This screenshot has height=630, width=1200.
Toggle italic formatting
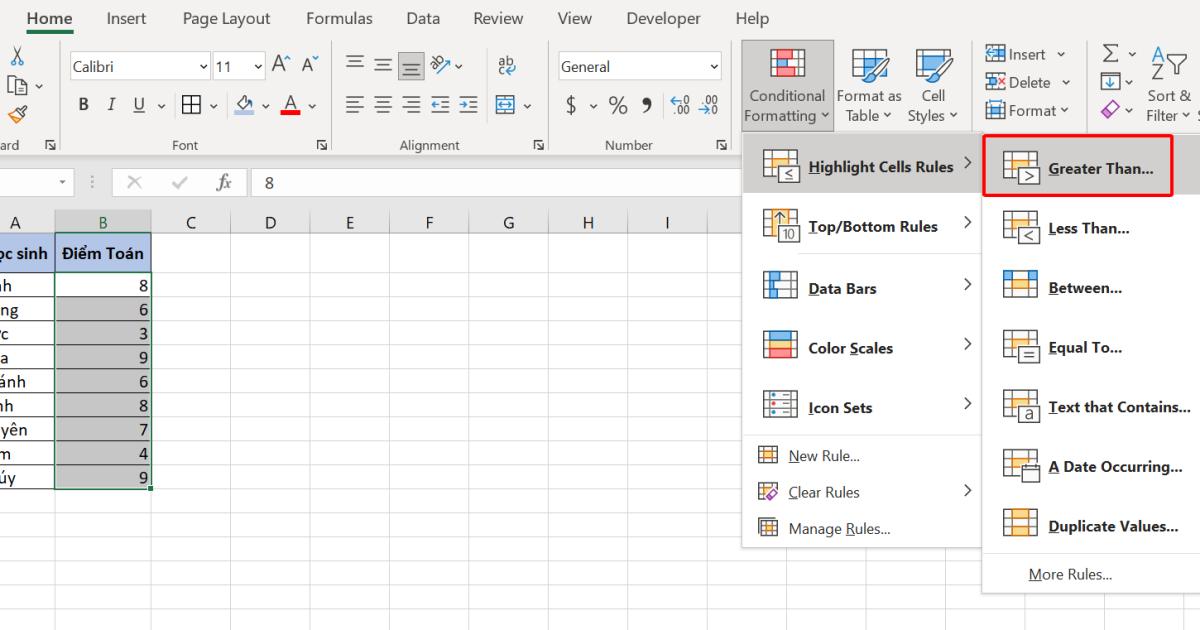click(111, 104)
